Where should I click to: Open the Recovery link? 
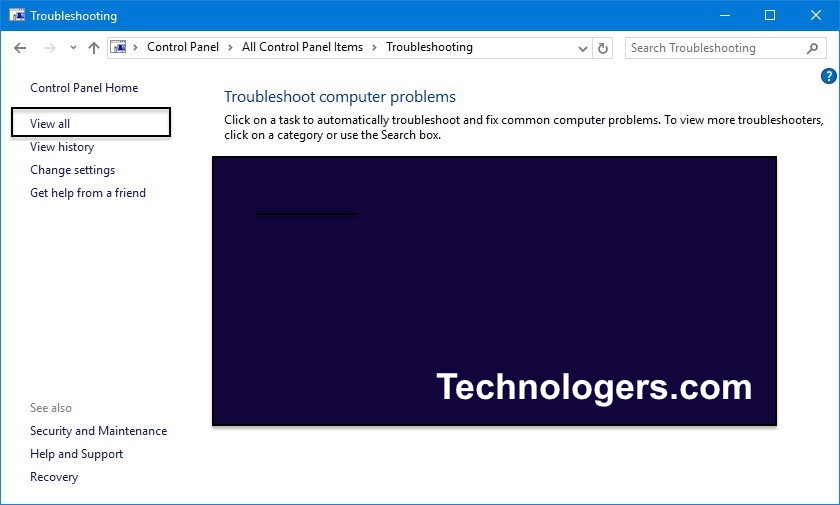coord(54,477)
